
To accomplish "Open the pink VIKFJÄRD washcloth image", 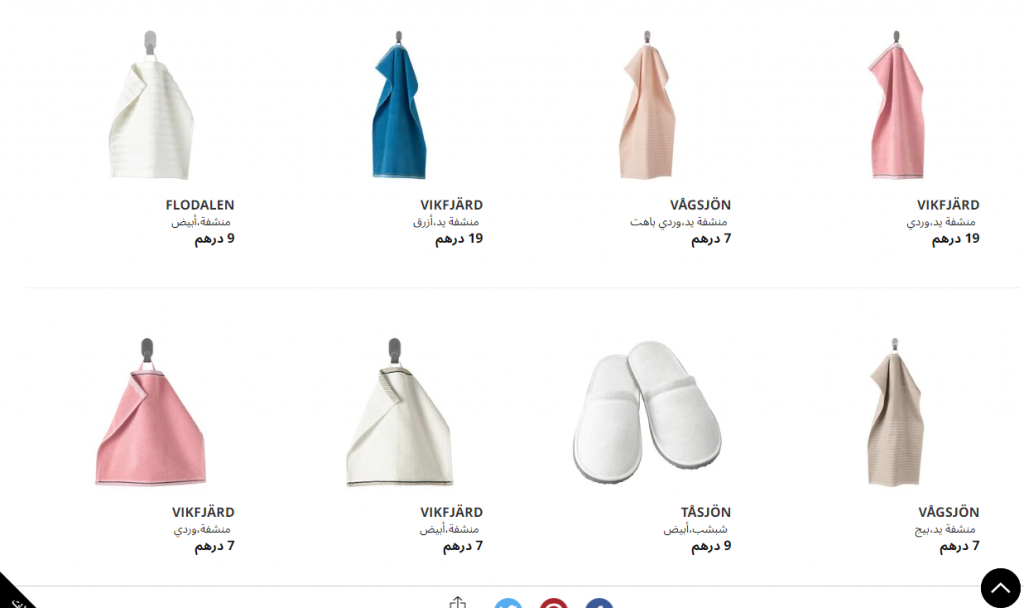I will [151, 412].
